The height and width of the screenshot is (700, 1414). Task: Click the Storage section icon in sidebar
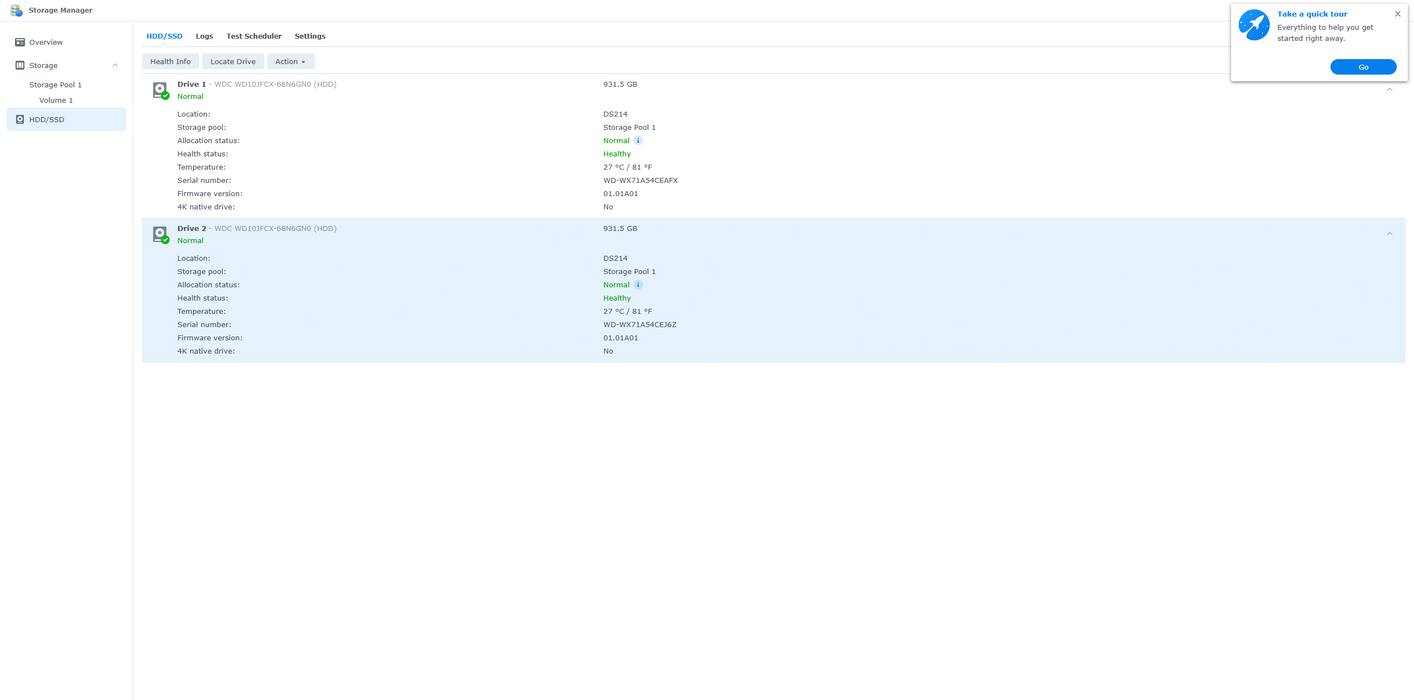pyautogui.click(x=20, y=65)
